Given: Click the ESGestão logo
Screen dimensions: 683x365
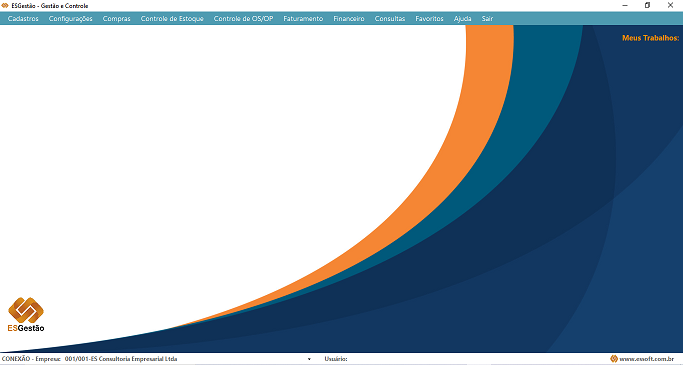Looking at the screenshot, I should point(26,314).
